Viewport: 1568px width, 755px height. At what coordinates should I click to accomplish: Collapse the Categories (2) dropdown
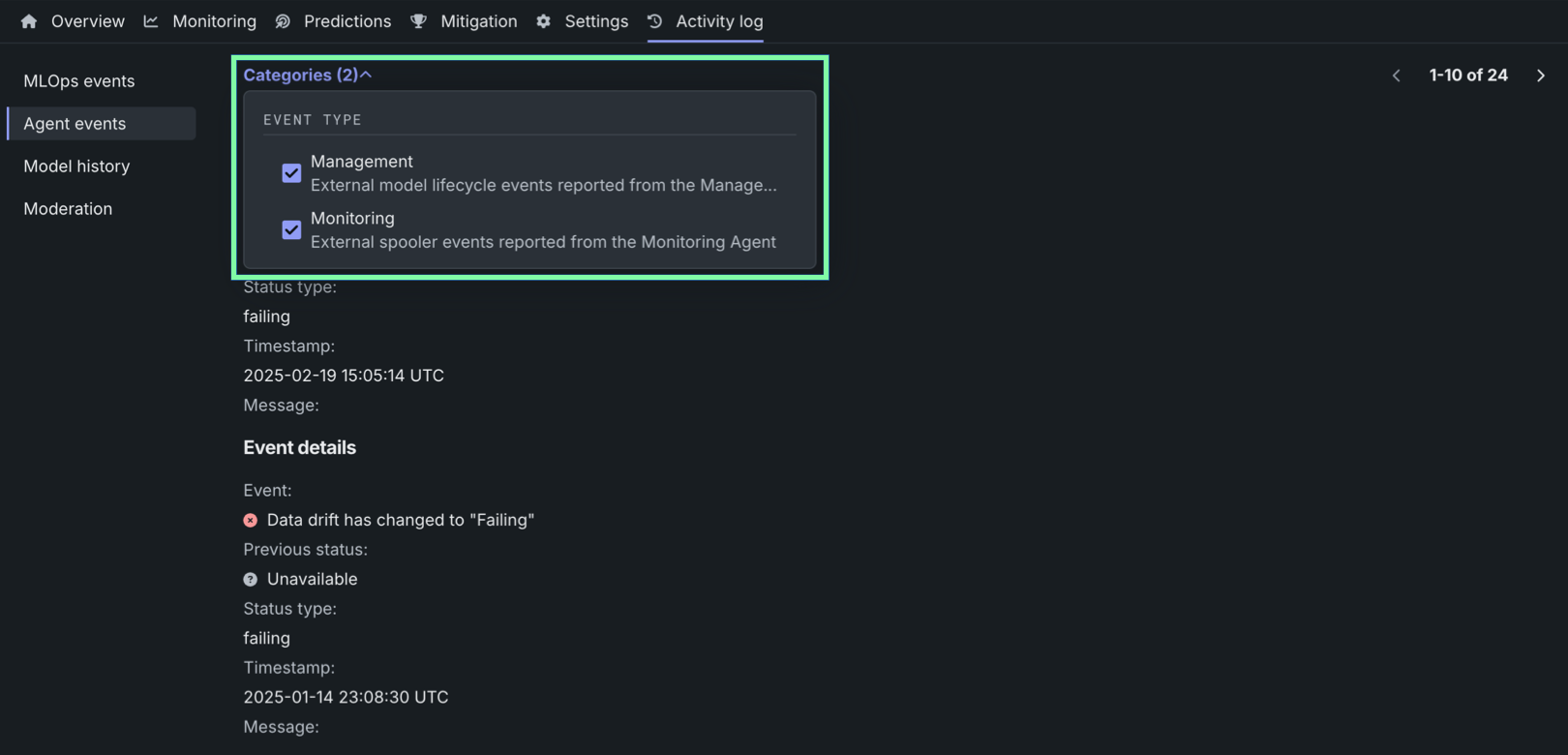tap(307, 75)
